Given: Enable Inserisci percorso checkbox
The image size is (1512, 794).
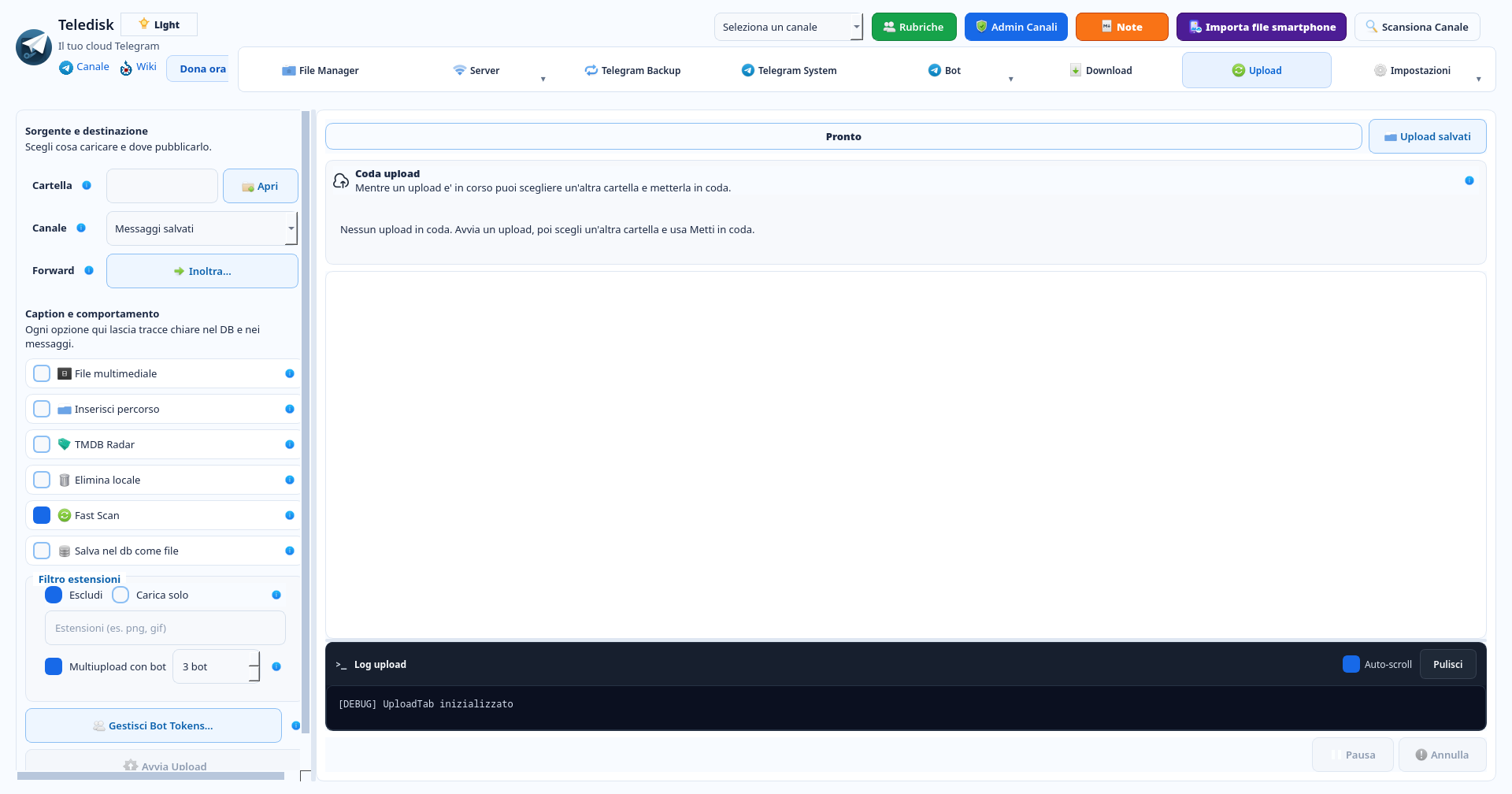Looking at the screenshot, I should coord(42,409).
